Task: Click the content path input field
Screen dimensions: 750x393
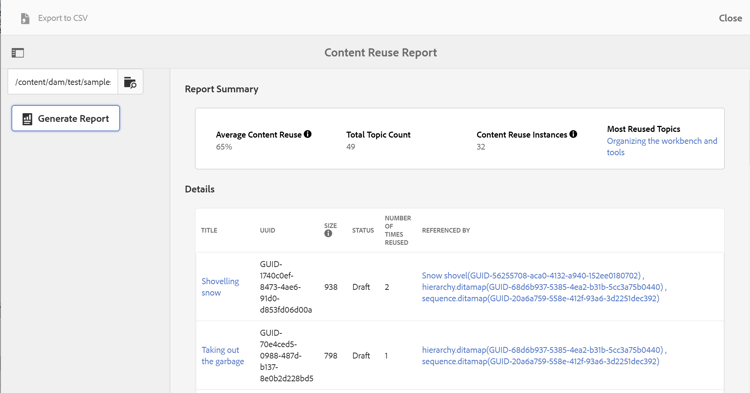Action: (63, 82)
